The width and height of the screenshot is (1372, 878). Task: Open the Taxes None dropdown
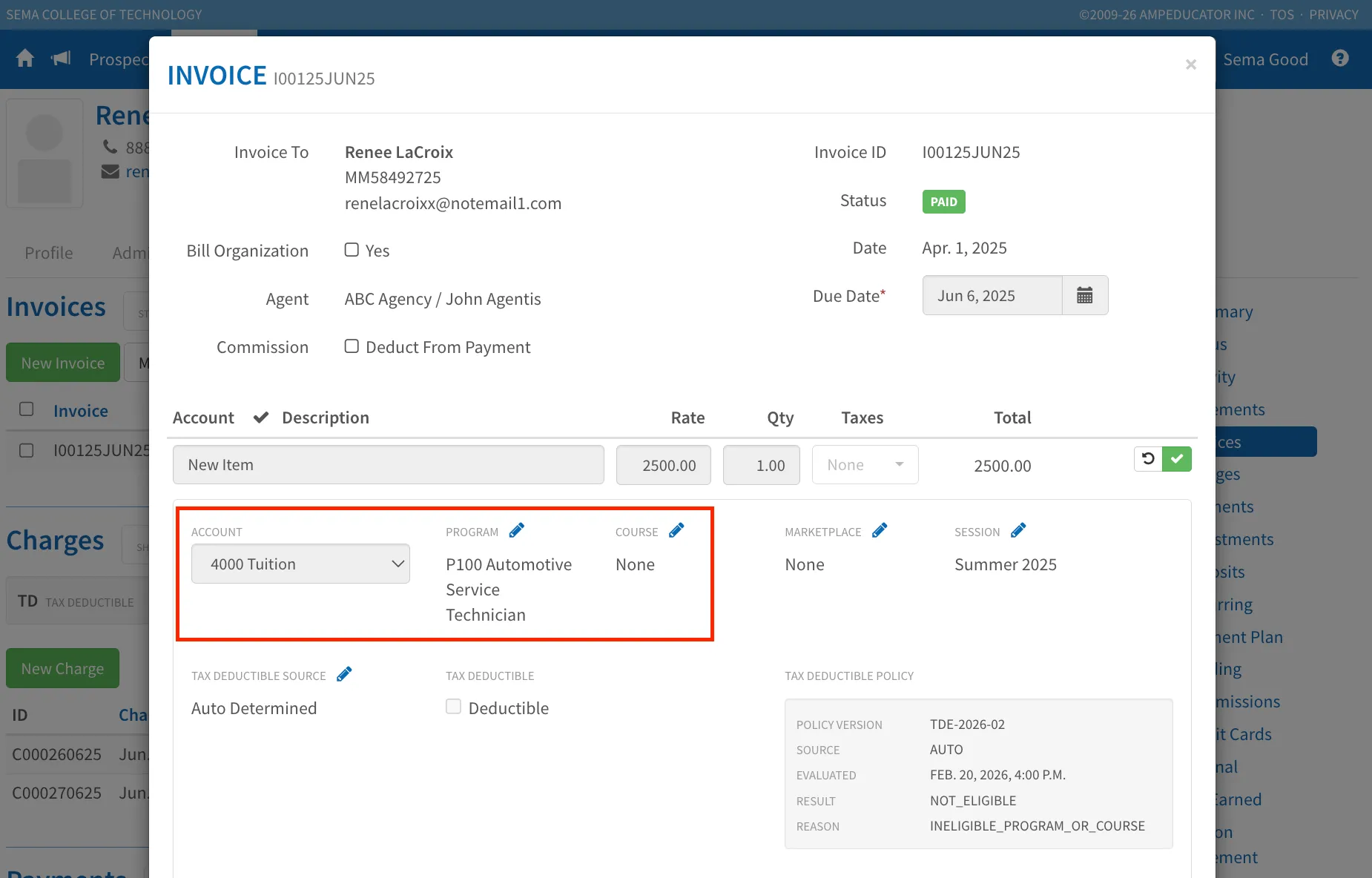click(x=865, y=465)
